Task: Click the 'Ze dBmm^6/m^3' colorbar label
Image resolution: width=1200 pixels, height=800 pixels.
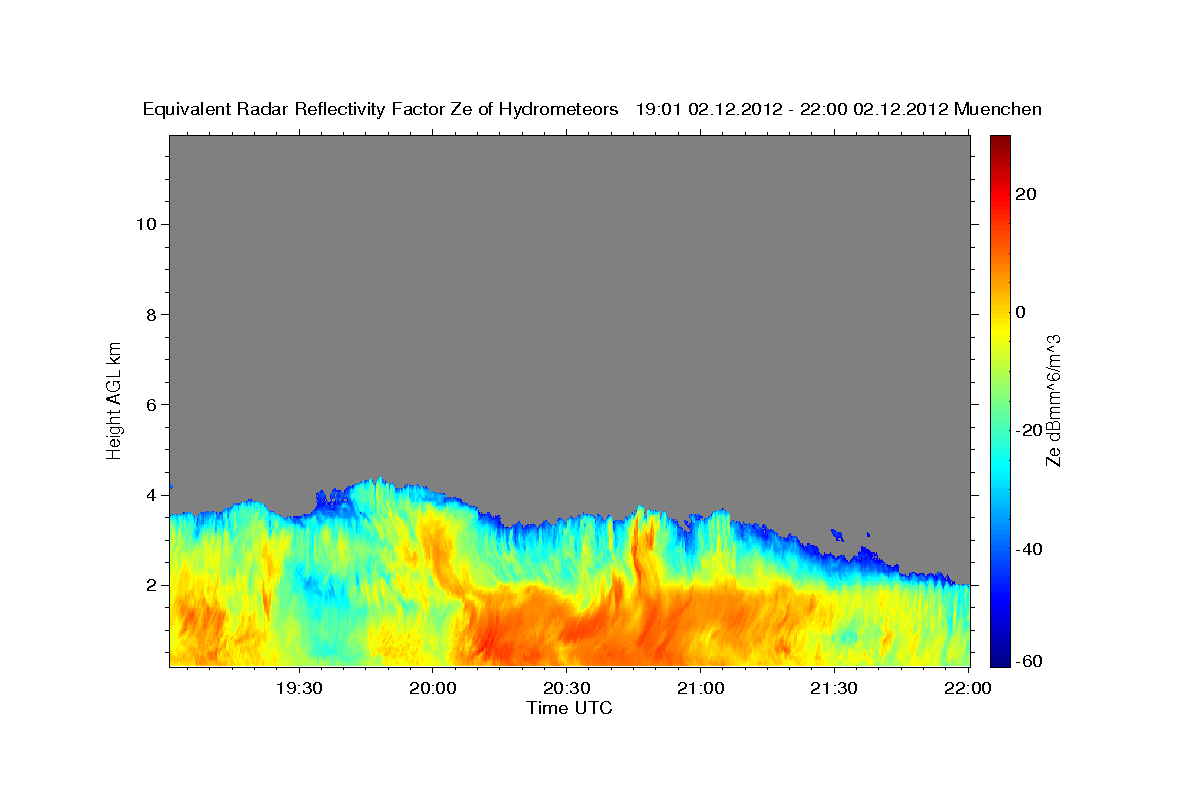Action: point(1053,400)
